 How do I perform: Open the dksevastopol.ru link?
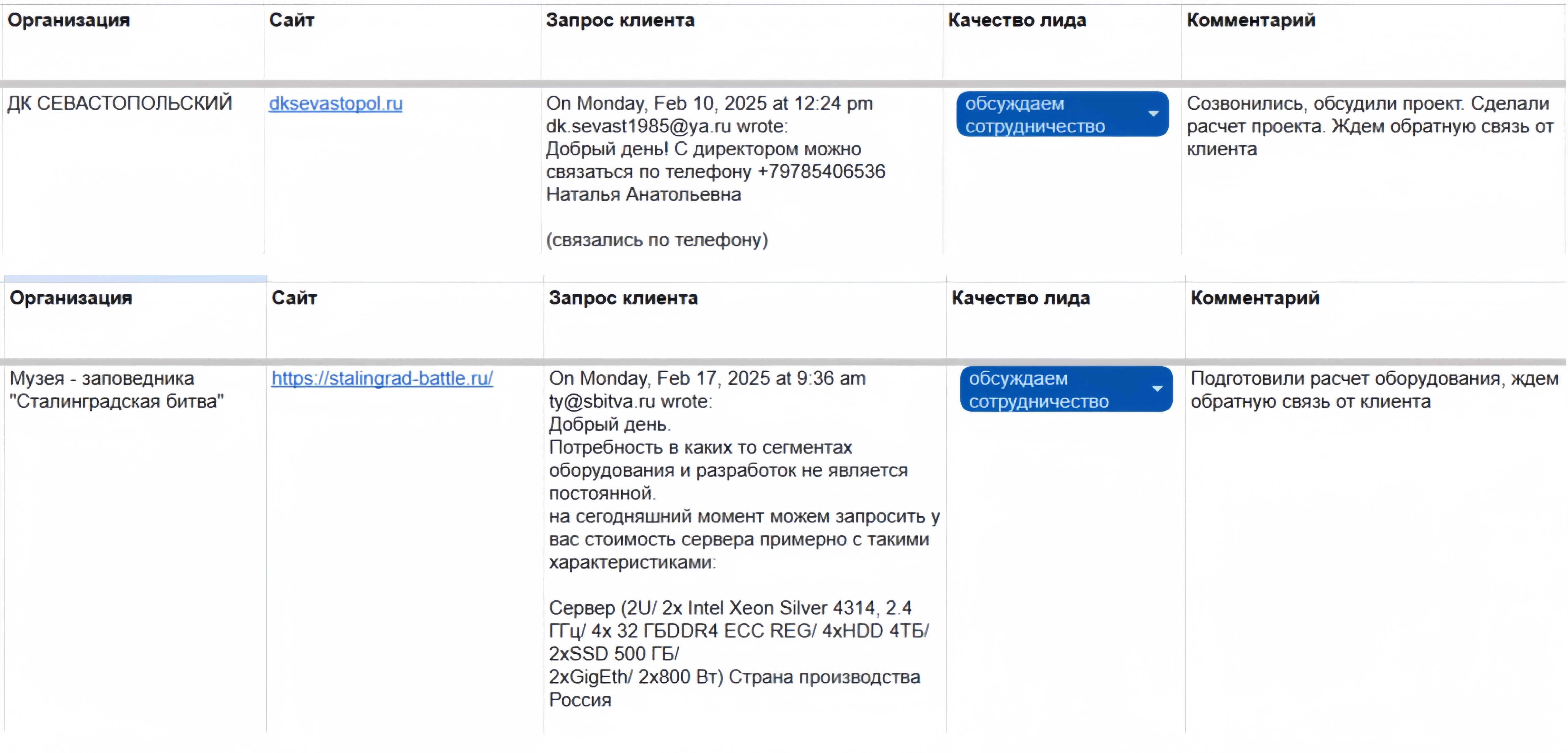pos(335,103)
